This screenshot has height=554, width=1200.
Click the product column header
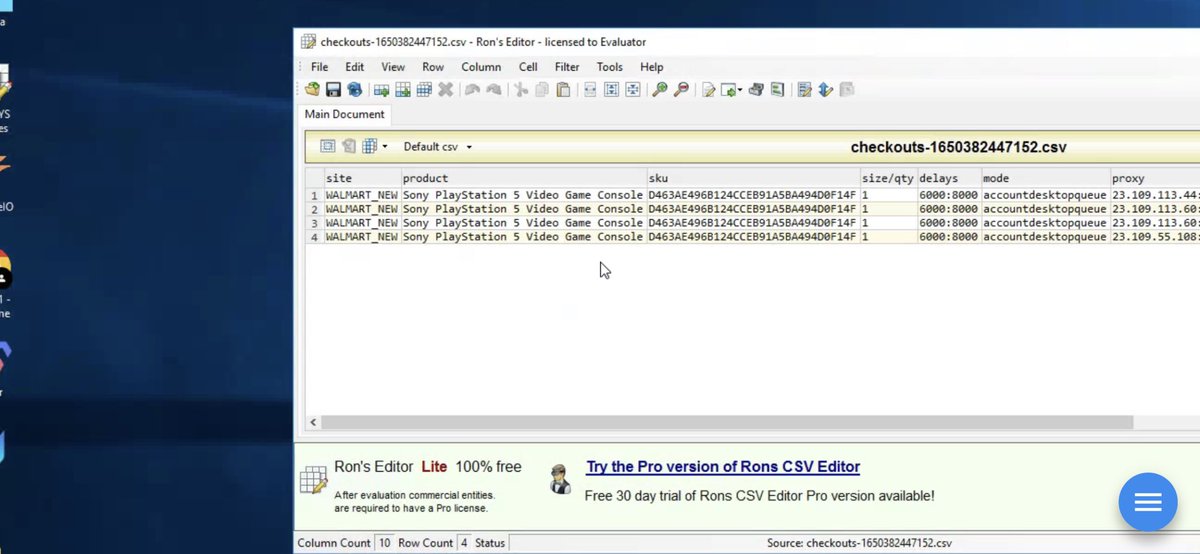click(x=523, y=178)
